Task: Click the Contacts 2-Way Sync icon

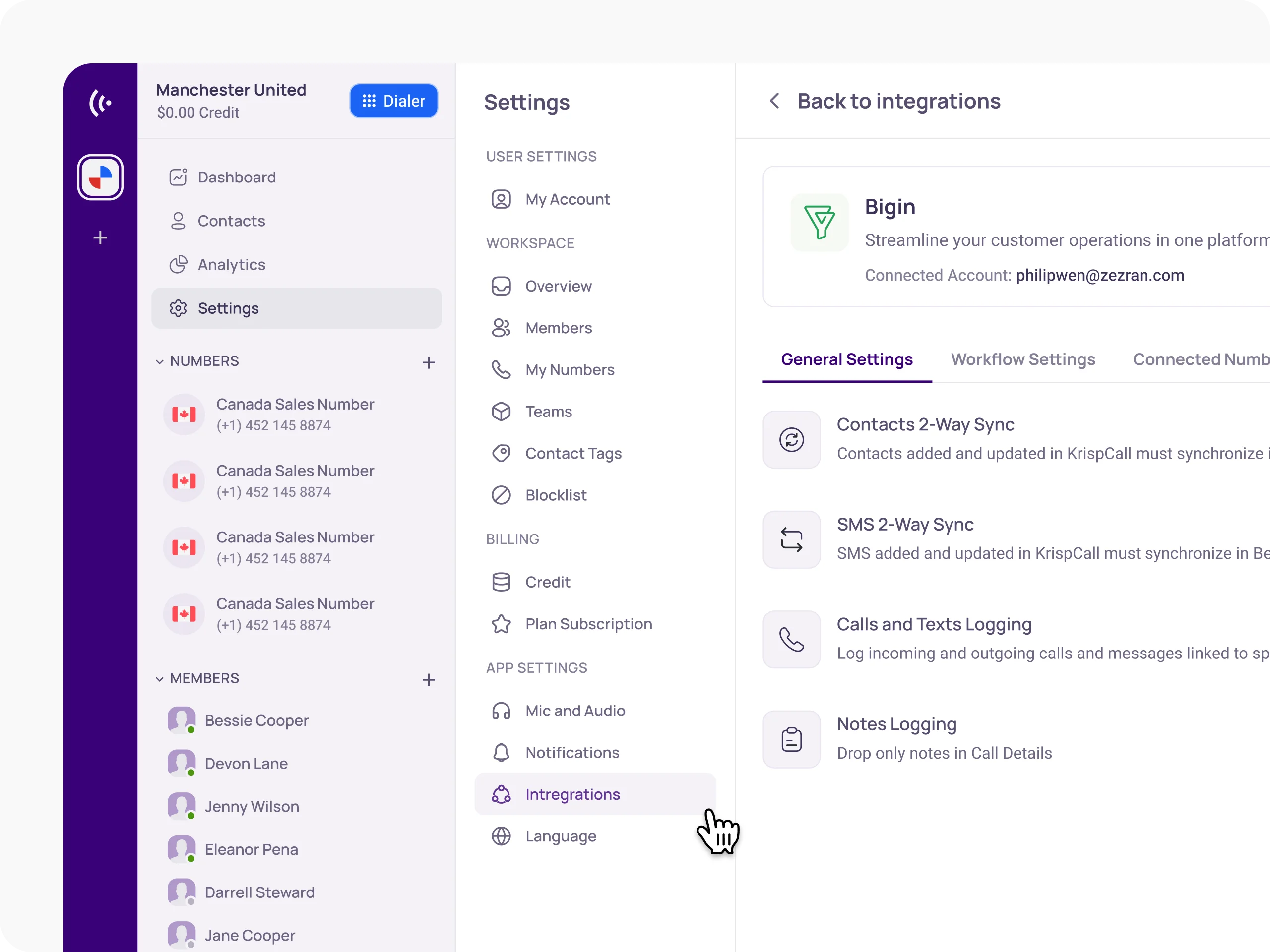Action: click(x=791, y=440)
